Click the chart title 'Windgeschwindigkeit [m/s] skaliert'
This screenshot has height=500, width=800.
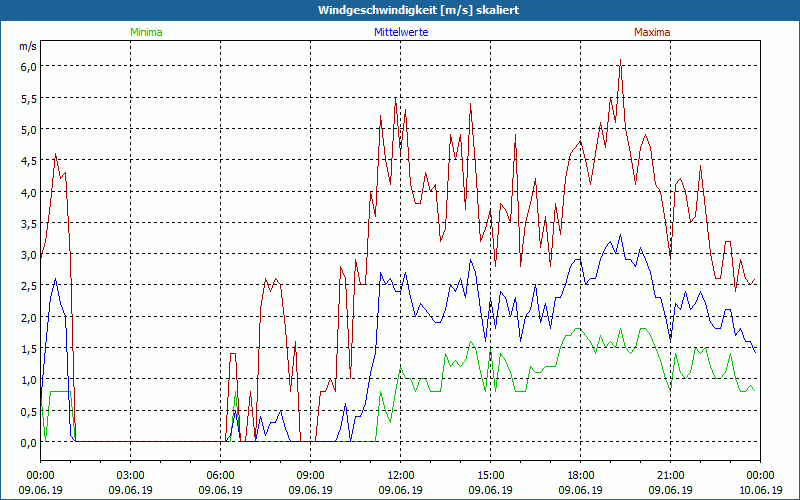418,10
